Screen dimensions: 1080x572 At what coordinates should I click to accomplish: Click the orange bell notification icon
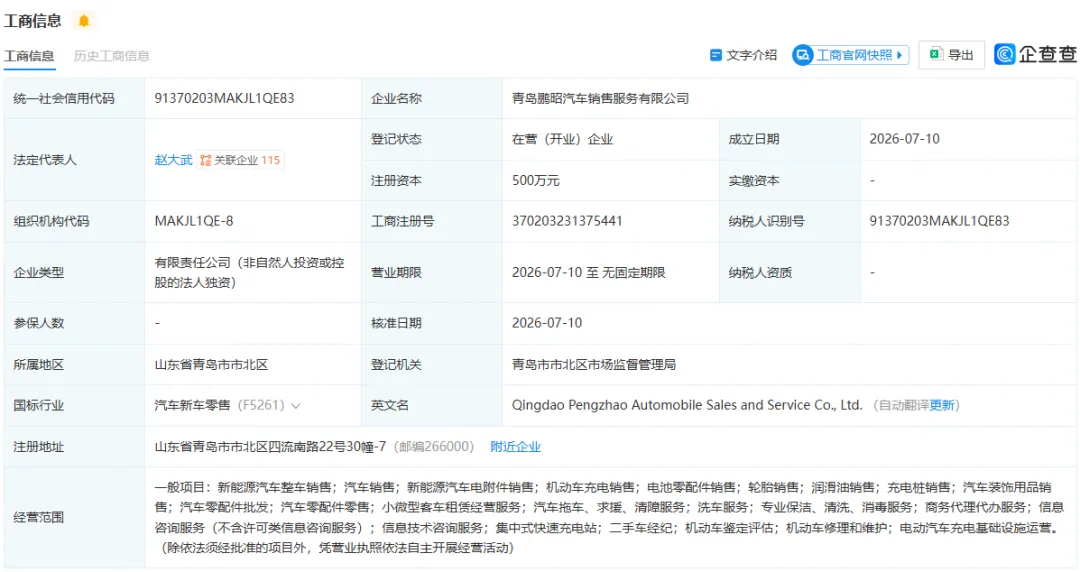click(84, 21)
